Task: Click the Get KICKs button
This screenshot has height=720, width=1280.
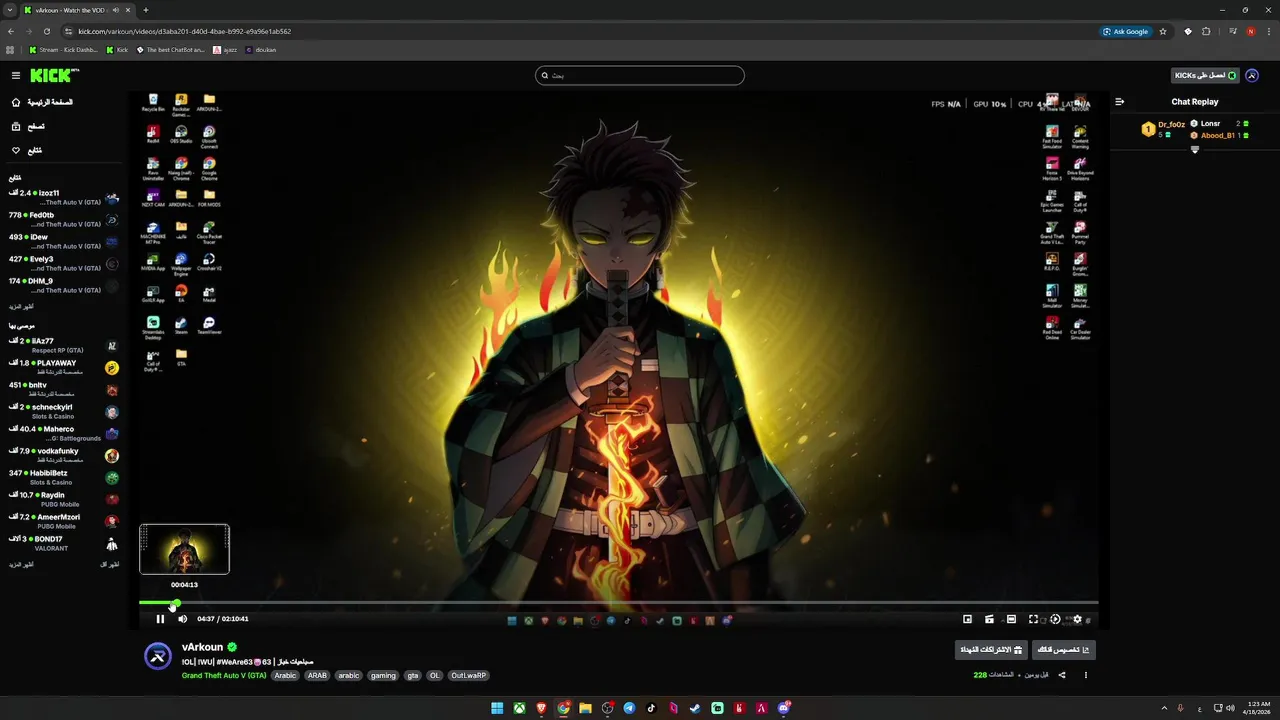Action: click(x=1205, y=75)
